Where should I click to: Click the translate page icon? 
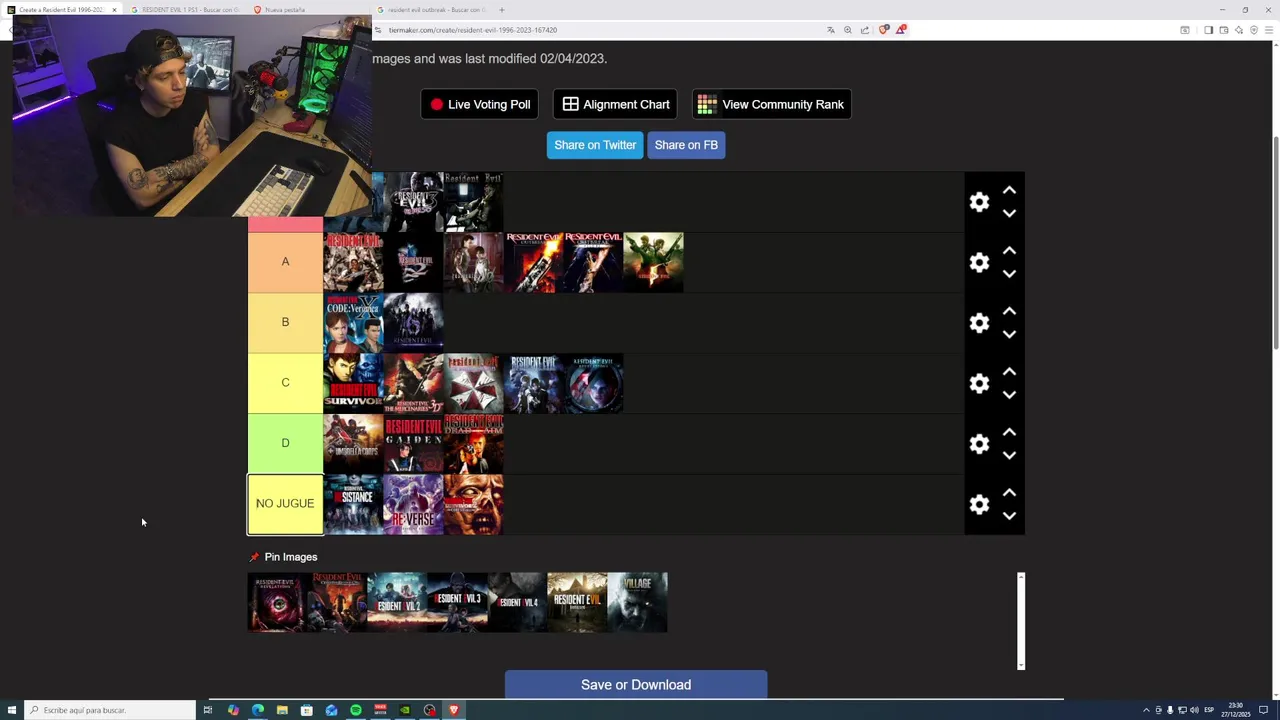[x=831, y=30]
